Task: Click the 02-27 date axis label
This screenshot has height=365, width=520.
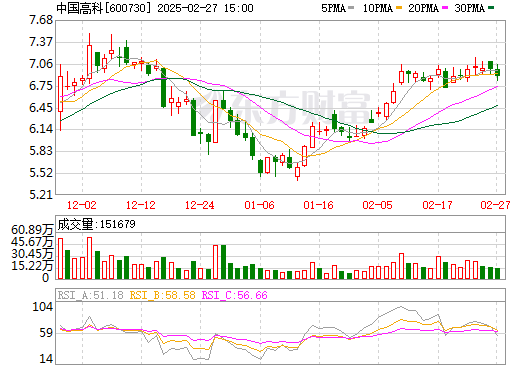Action: coord(495,205)
